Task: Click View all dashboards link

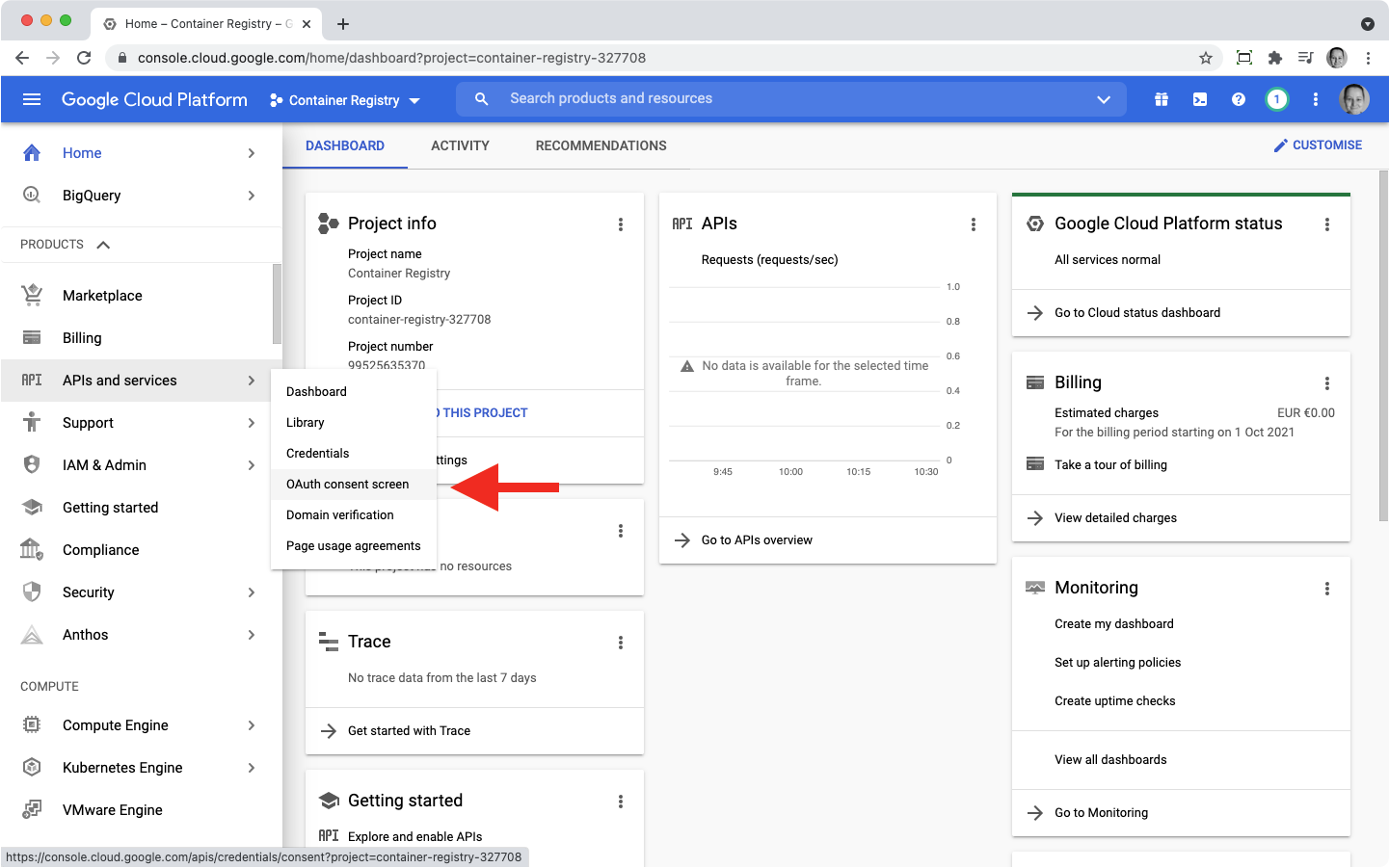Action: [1110, 760]
